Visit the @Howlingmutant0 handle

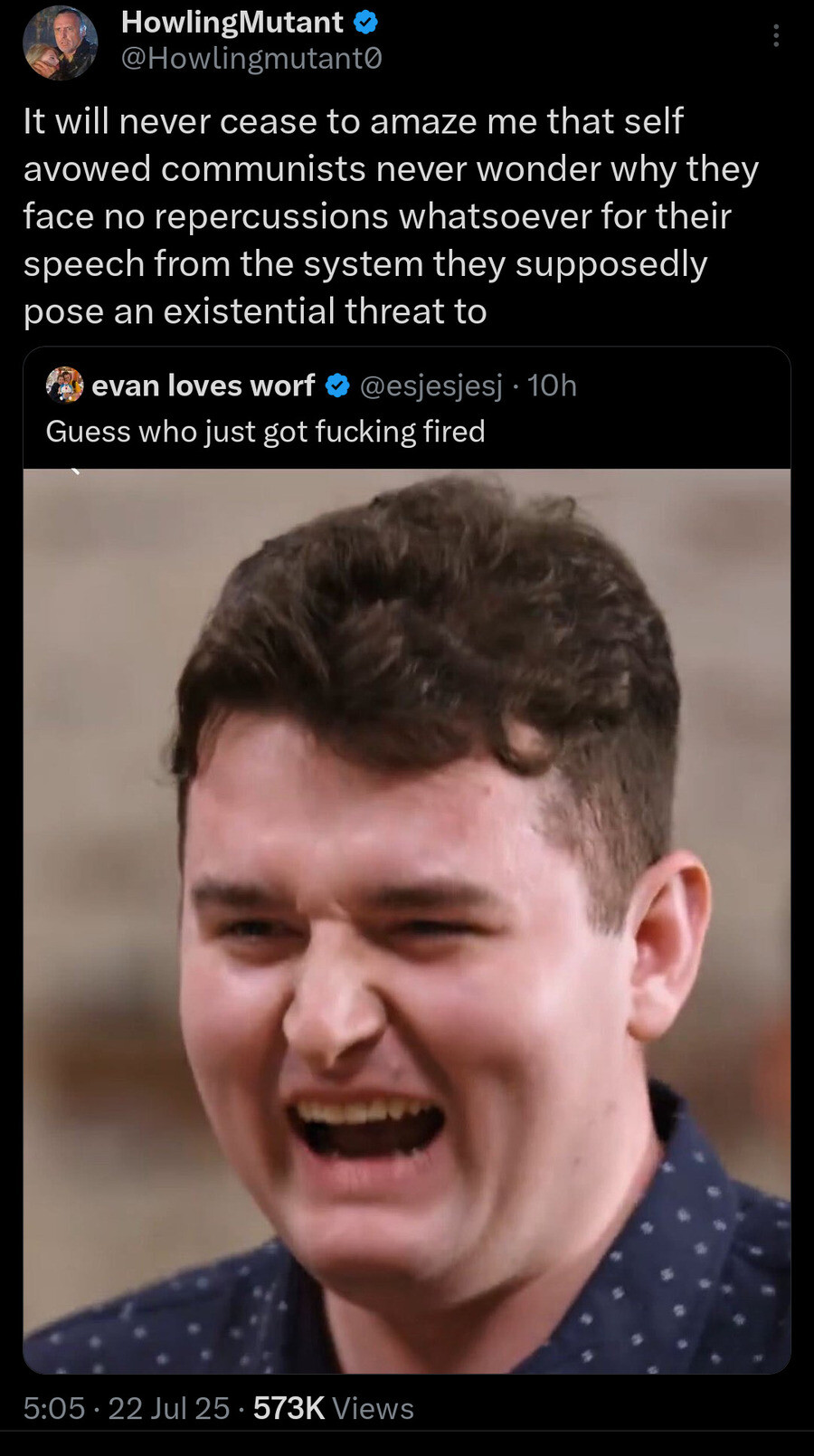pos(251,58)
